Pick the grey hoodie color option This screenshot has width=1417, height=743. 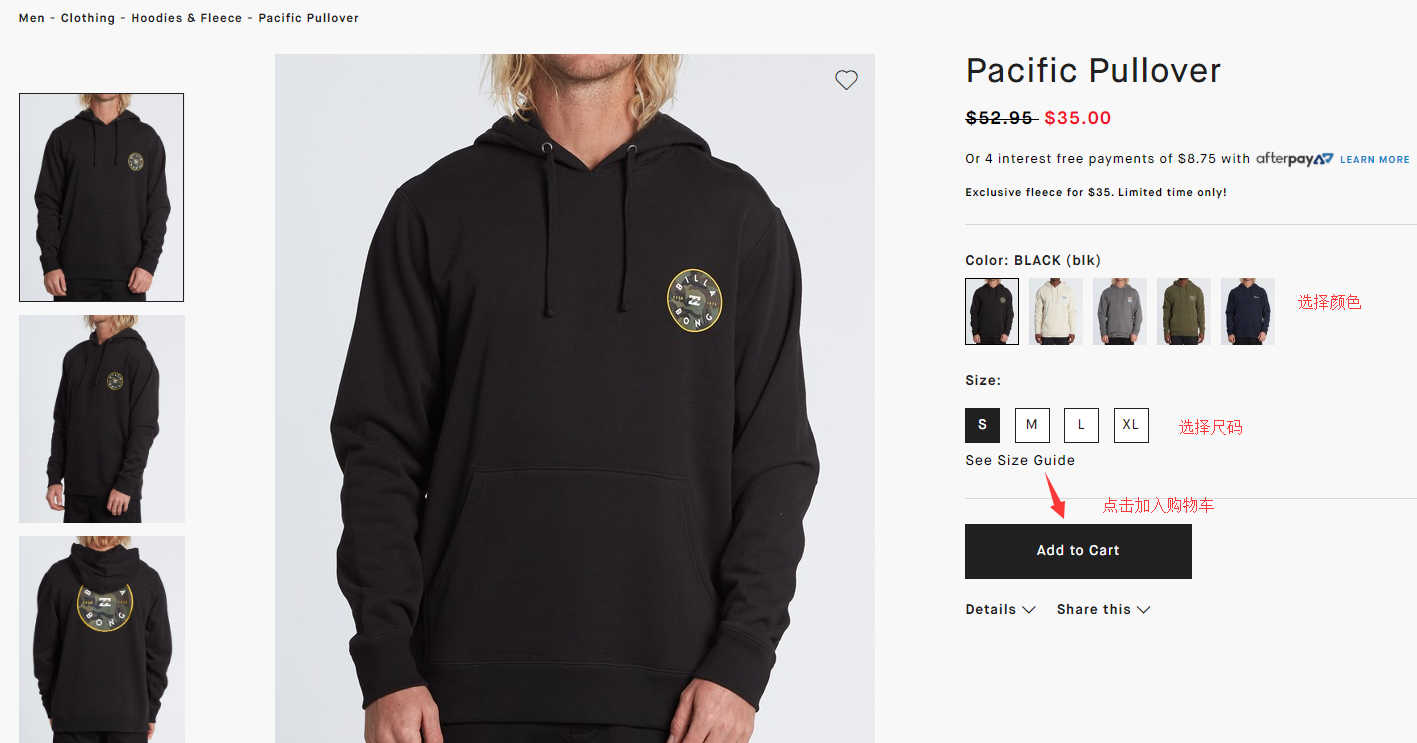click(x=1120, y=312)
